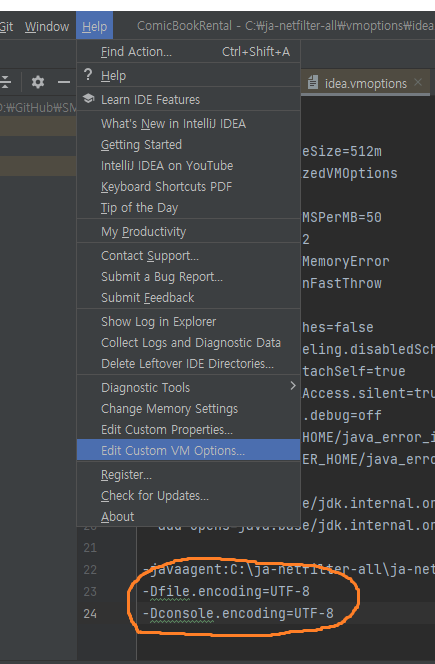Click line number 24 in gutter
The height and width of the screenshot is (664, 435).
coord(90,614)
